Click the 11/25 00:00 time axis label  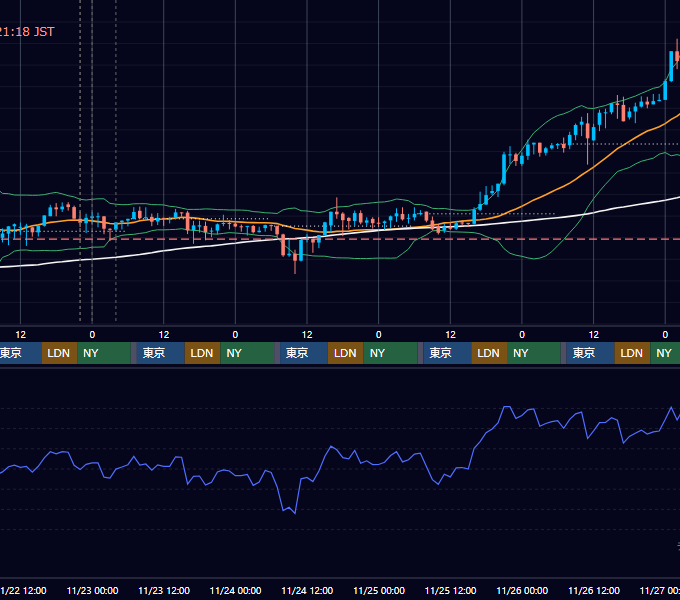(379, 590)
